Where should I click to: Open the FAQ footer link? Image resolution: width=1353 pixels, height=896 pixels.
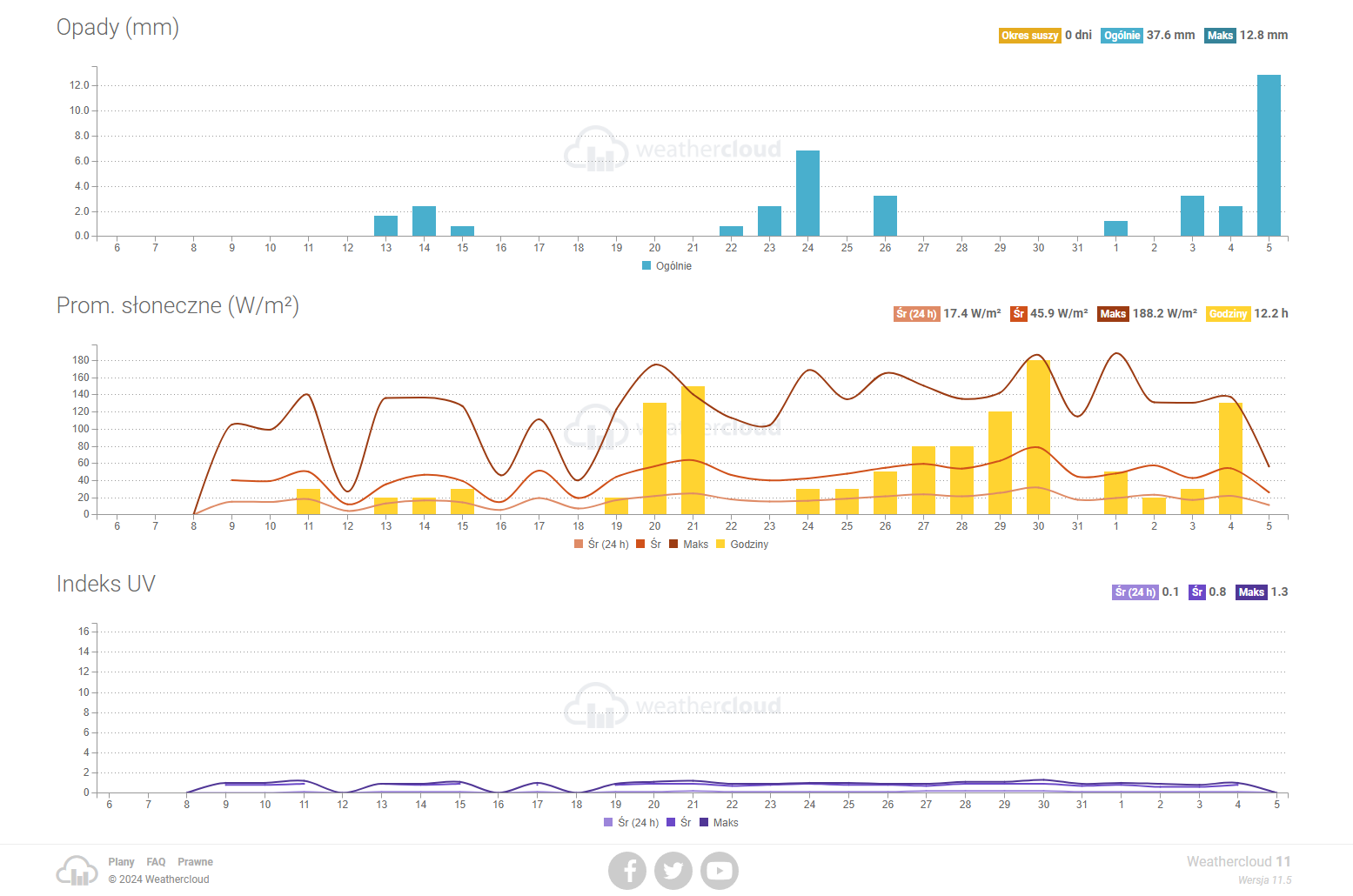pos(156,862)
